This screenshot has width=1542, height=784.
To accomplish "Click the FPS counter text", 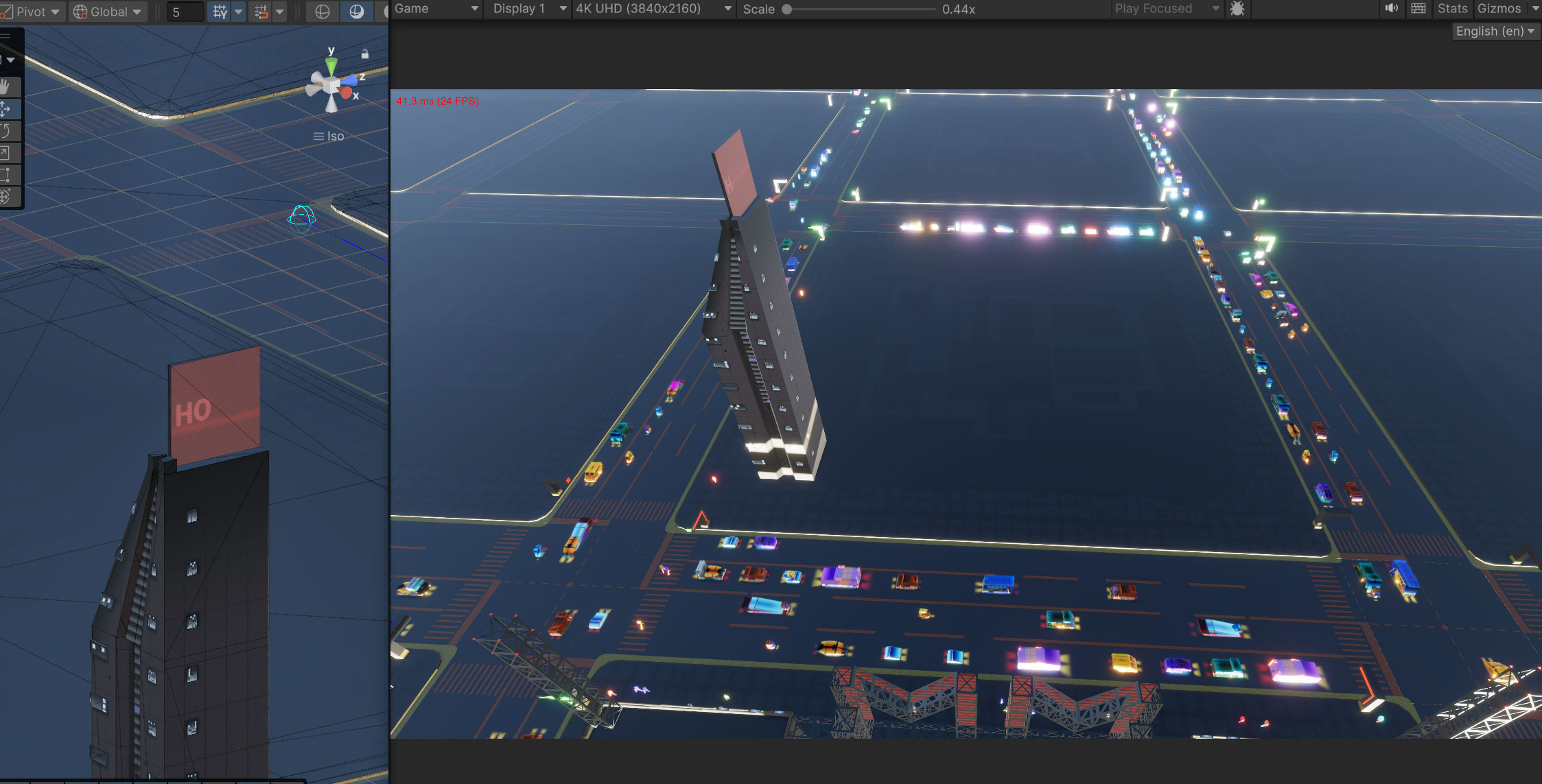I will 437,102.
